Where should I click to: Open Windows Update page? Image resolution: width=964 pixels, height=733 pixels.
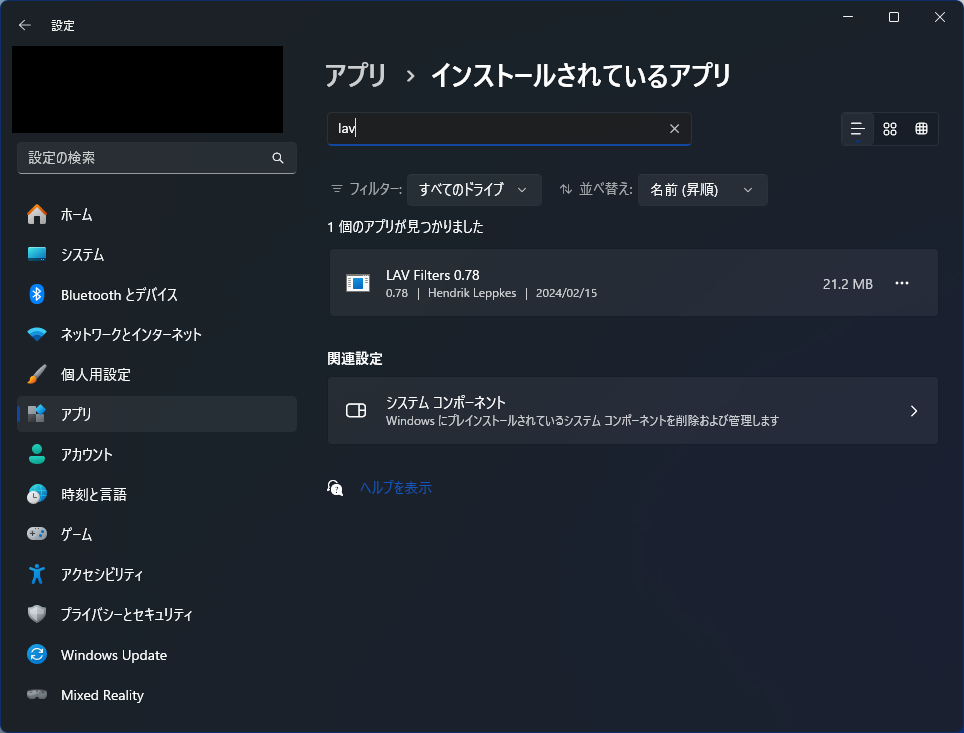tap(157, 654)
